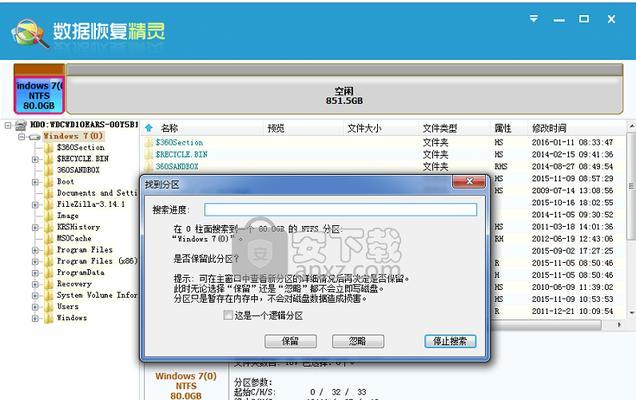Click the Recovery folder icon in the tree
The height and width of the screenshot is (400, 636).
click(49, 284)
